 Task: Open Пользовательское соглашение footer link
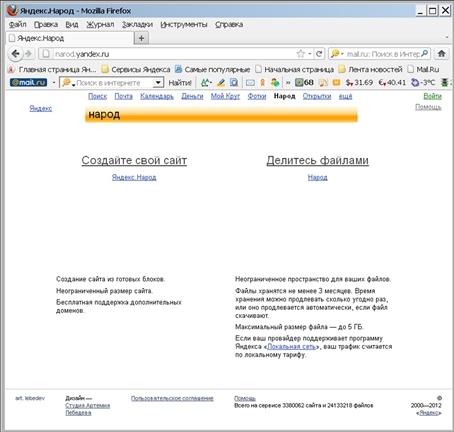point(172,398)
